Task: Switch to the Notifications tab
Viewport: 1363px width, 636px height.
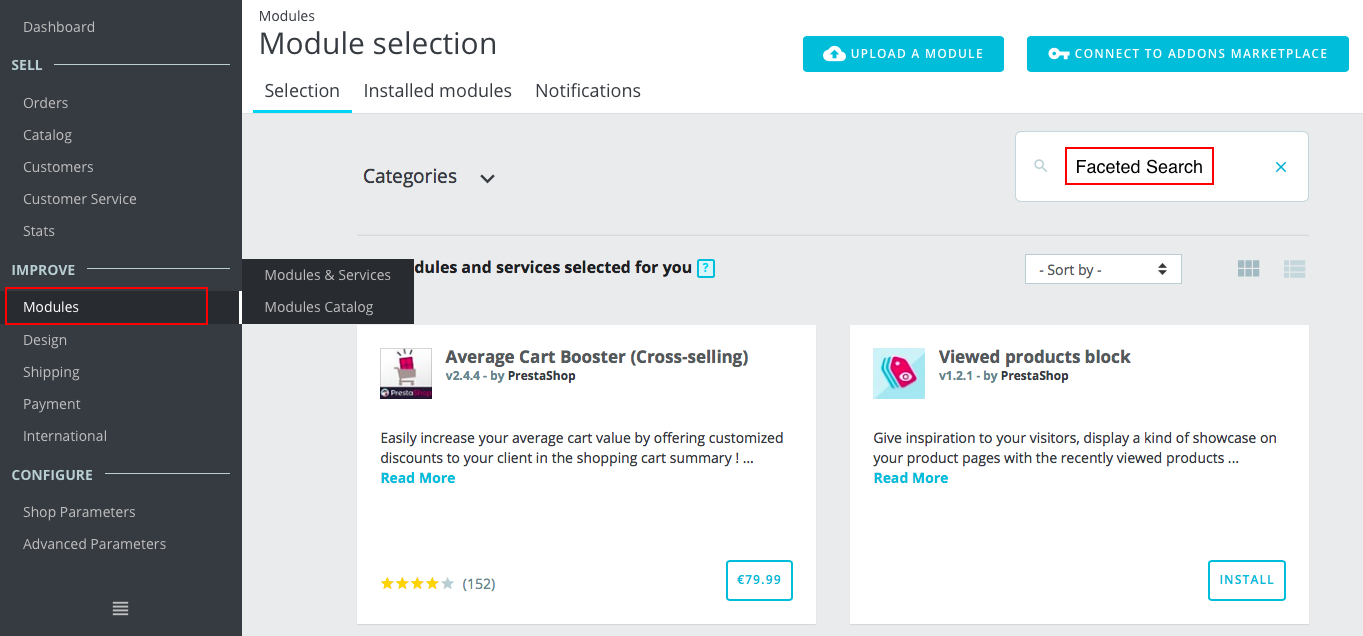Action: click(x=588, y=91)
